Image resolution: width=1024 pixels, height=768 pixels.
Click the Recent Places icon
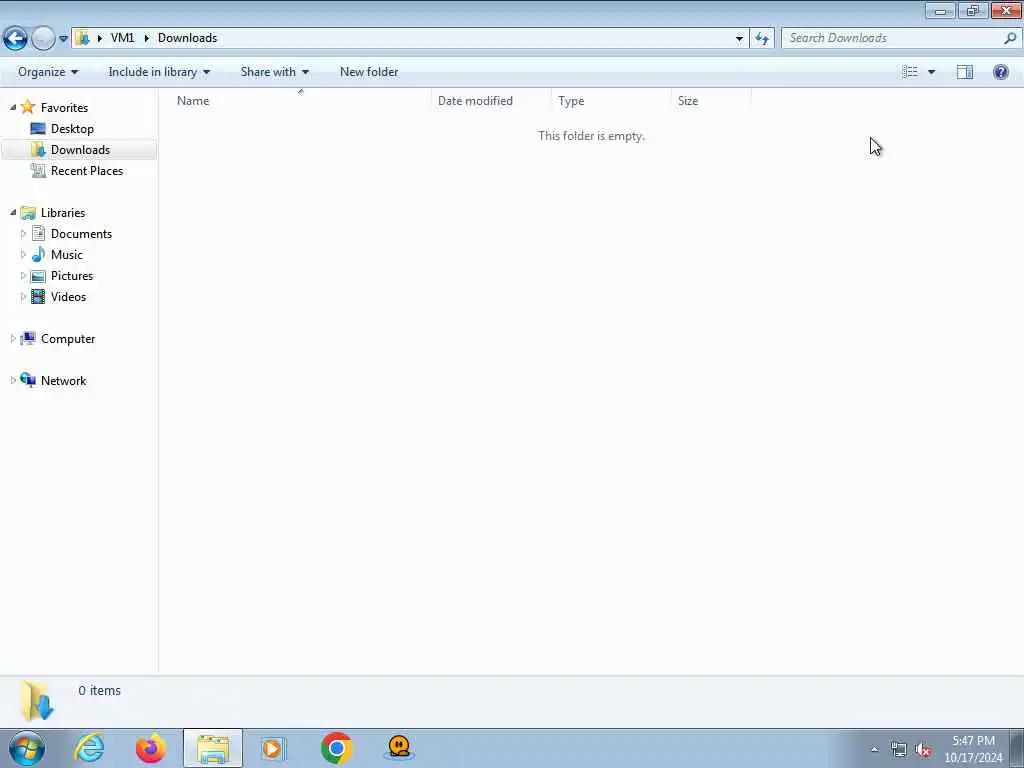pos(38,170)
